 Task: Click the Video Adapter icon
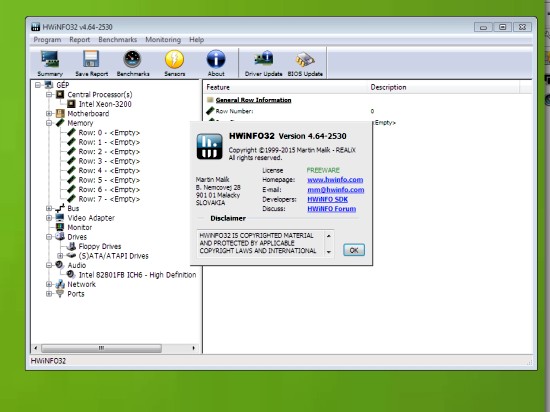[60, 218]
